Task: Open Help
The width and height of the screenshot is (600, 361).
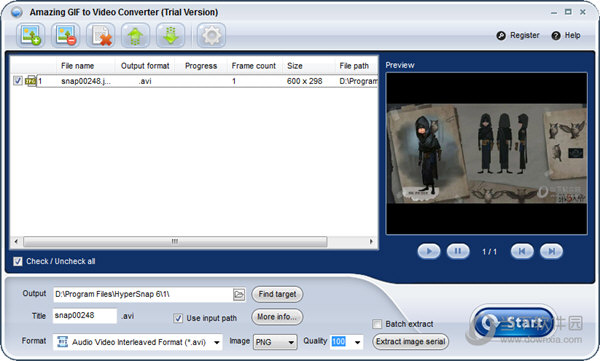Action: pyautogui.click(x=566, y=35)
